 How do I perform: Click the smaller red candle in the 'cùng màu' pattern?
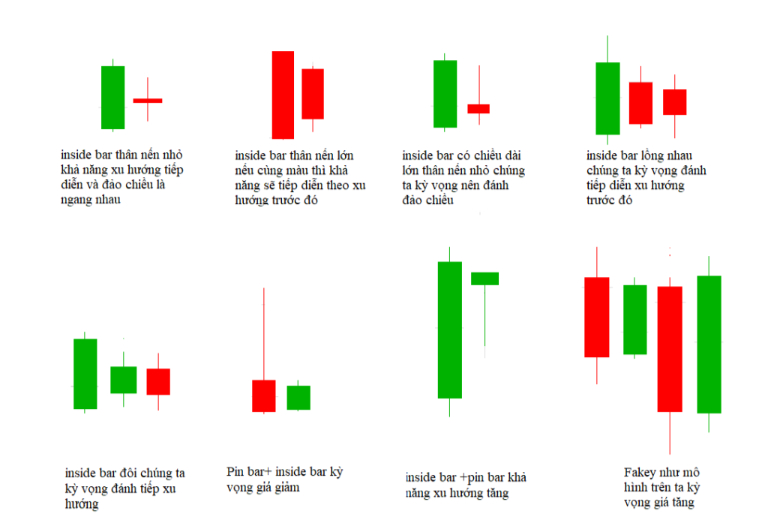pos(313,93)
